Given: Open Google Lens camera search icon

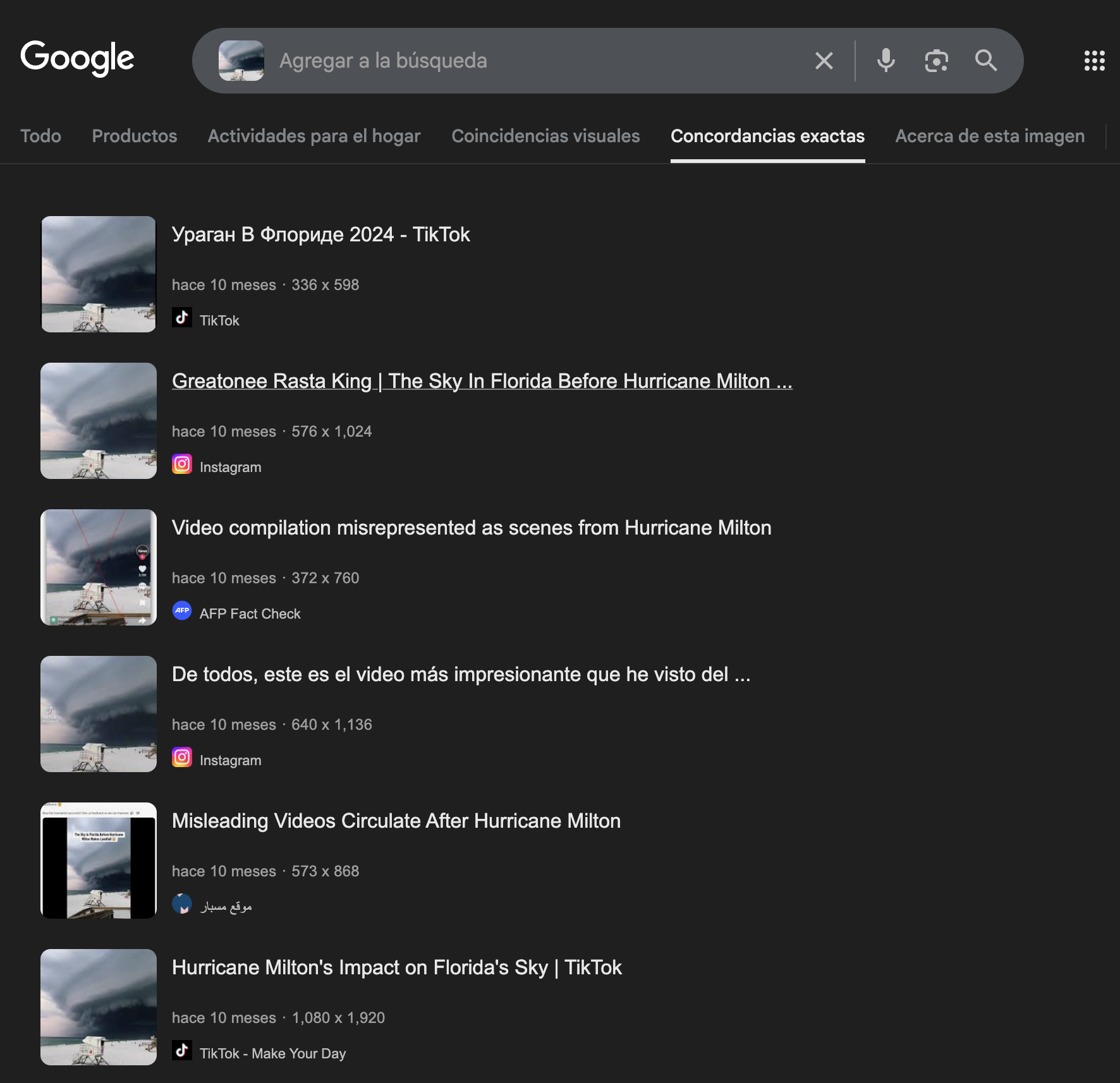Looking at the screenshot, I should click(936, 61).
